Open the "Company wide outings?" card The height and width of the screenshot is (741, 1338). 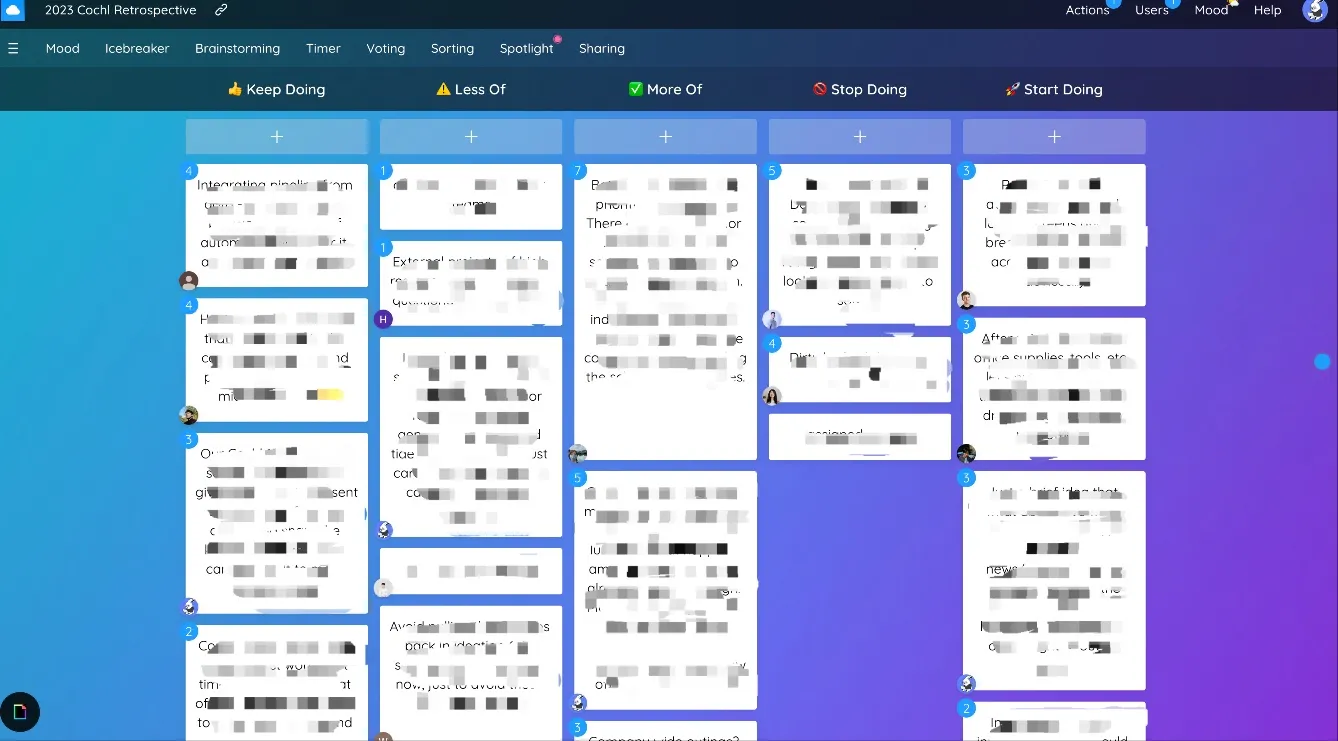[x=665, y=731]
